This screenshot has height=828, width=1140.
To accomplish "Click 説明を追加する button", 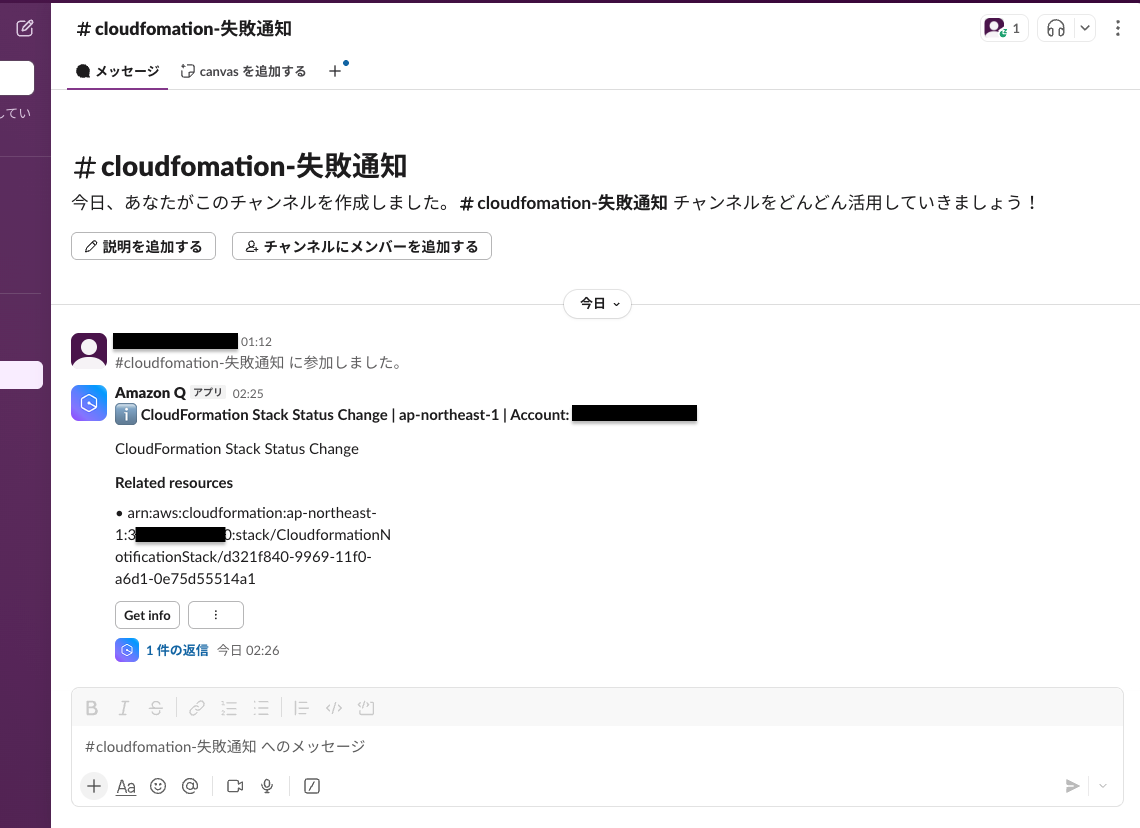I will [143, 246].
